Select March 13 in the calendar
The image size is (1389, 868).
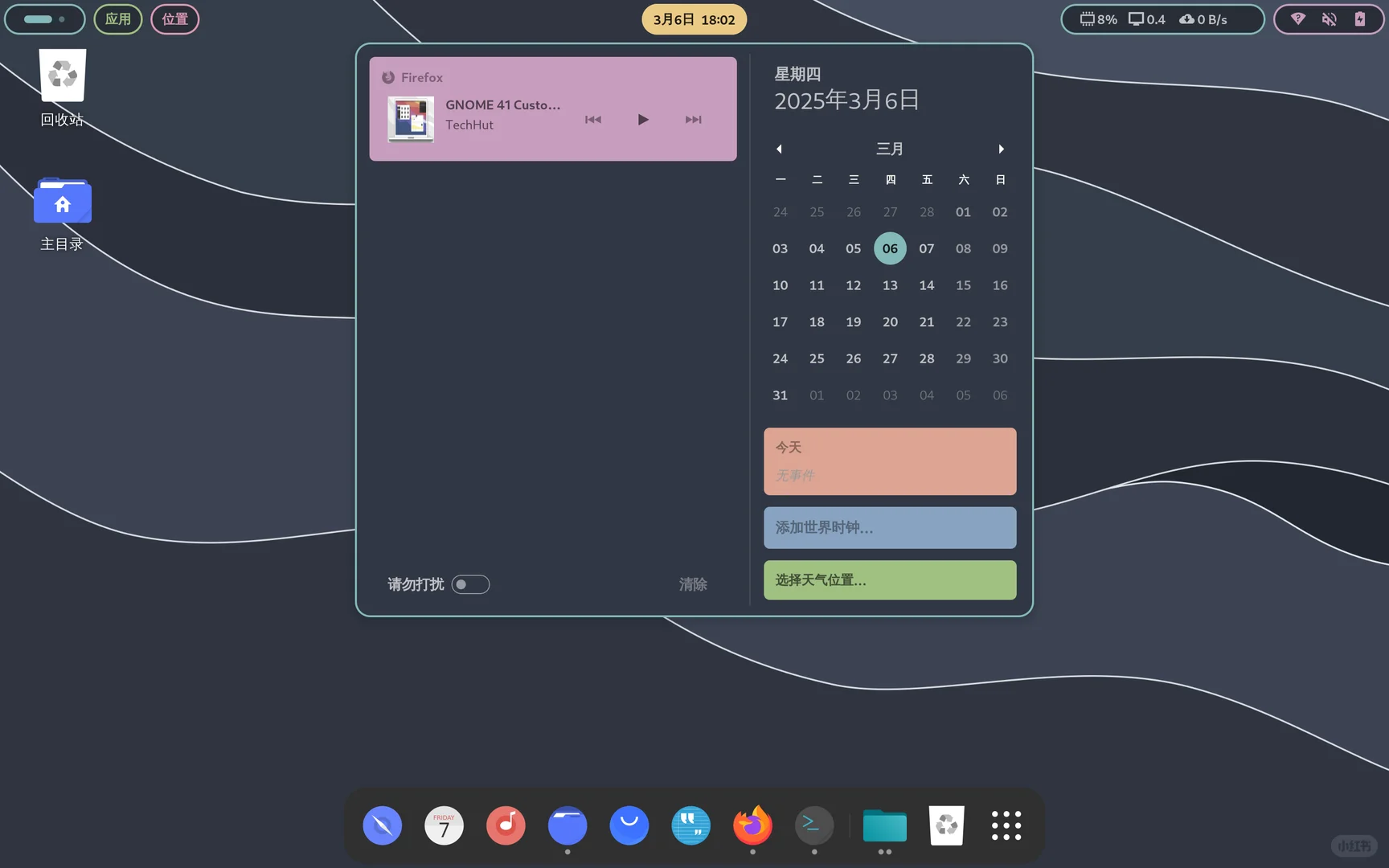[890, 285]
